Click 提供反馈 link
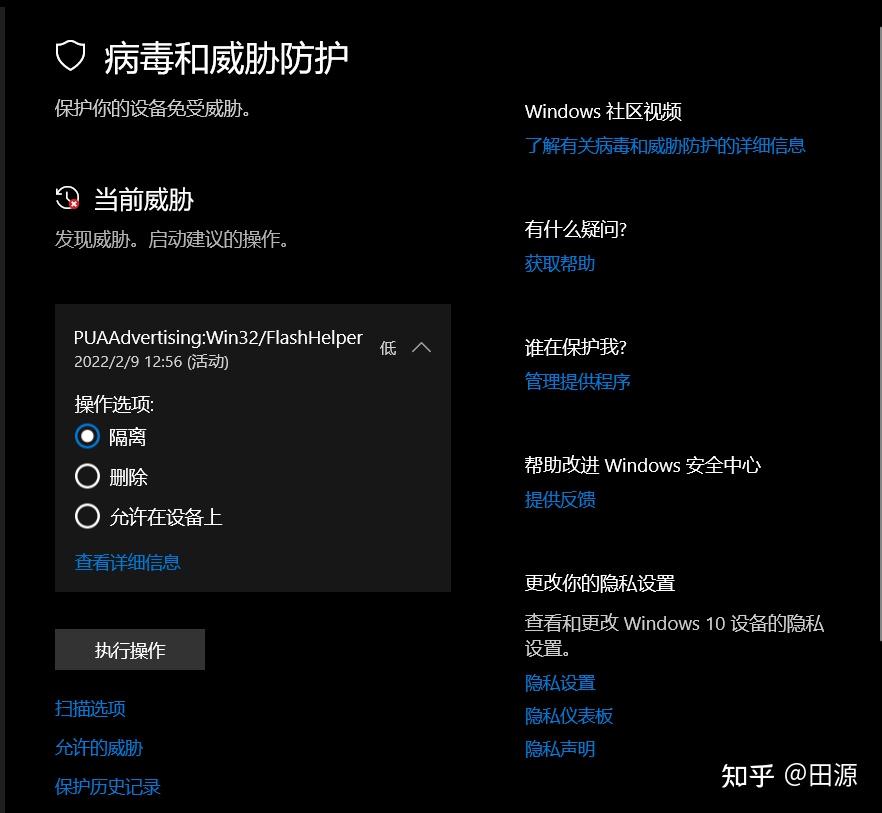 (x=560, y=500)
